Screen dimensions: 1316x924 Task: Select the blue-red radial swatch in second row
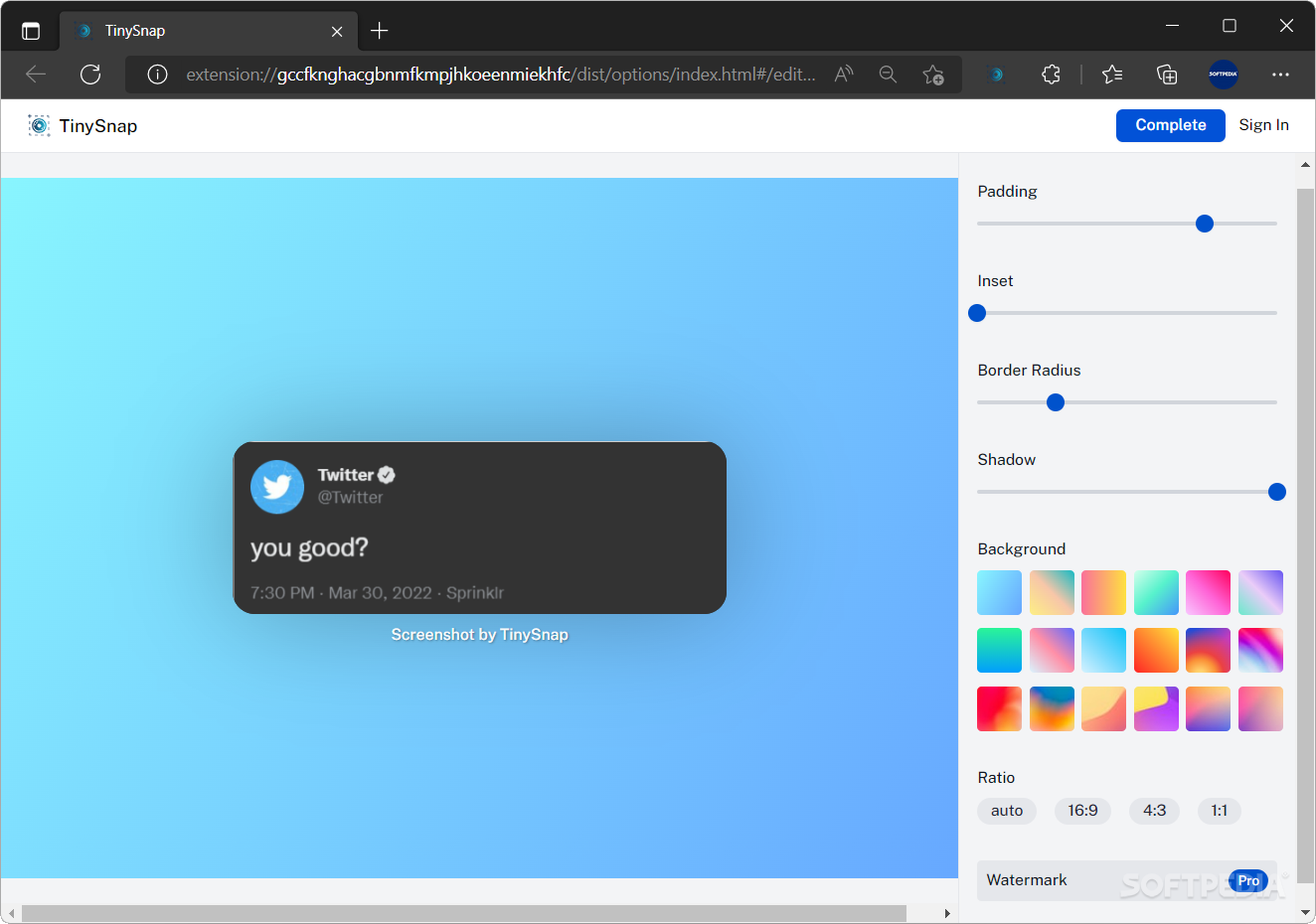point(1208,651)
